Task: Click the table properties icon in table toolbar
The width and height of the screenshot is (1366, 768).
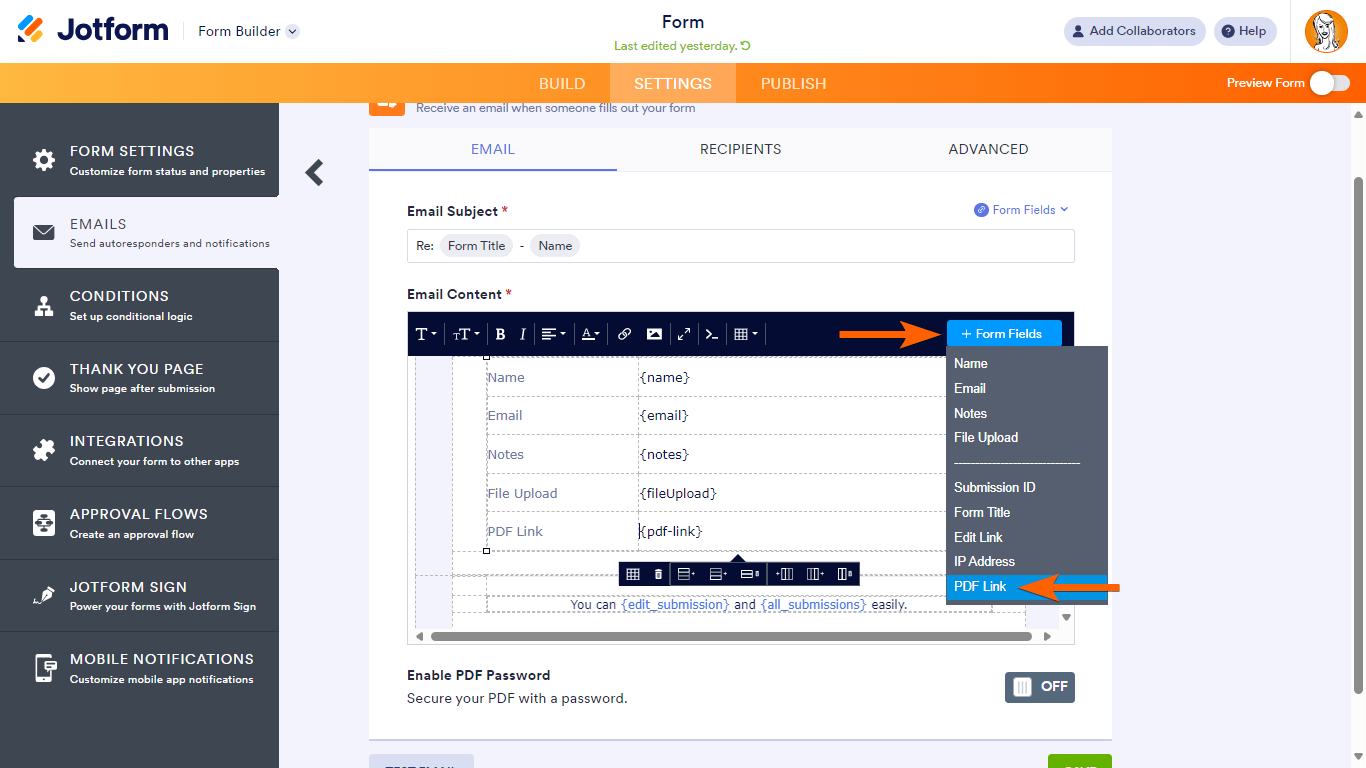Action: [632, 574]
